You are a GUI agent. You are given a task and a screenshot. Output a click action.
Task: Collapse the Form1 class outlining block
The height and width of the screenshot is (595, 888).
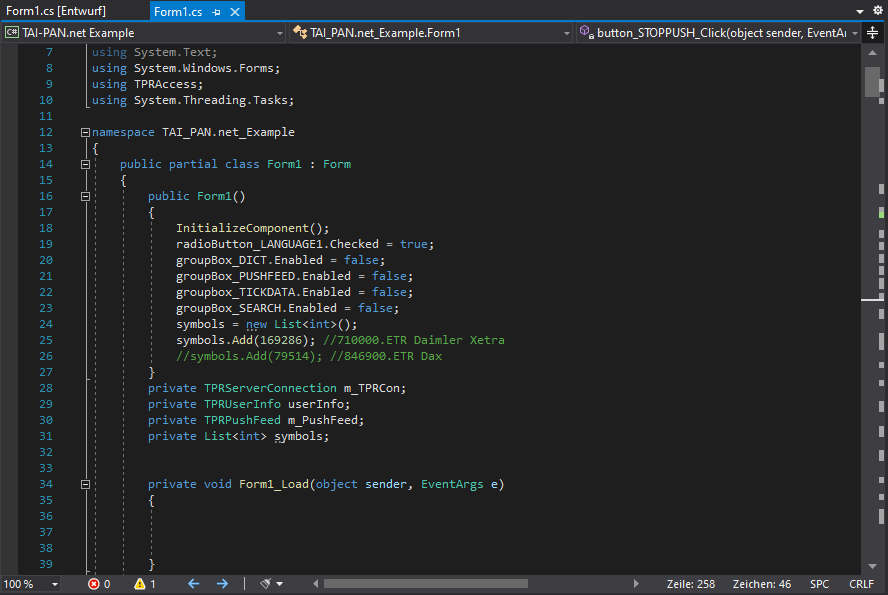pos(85,164)
